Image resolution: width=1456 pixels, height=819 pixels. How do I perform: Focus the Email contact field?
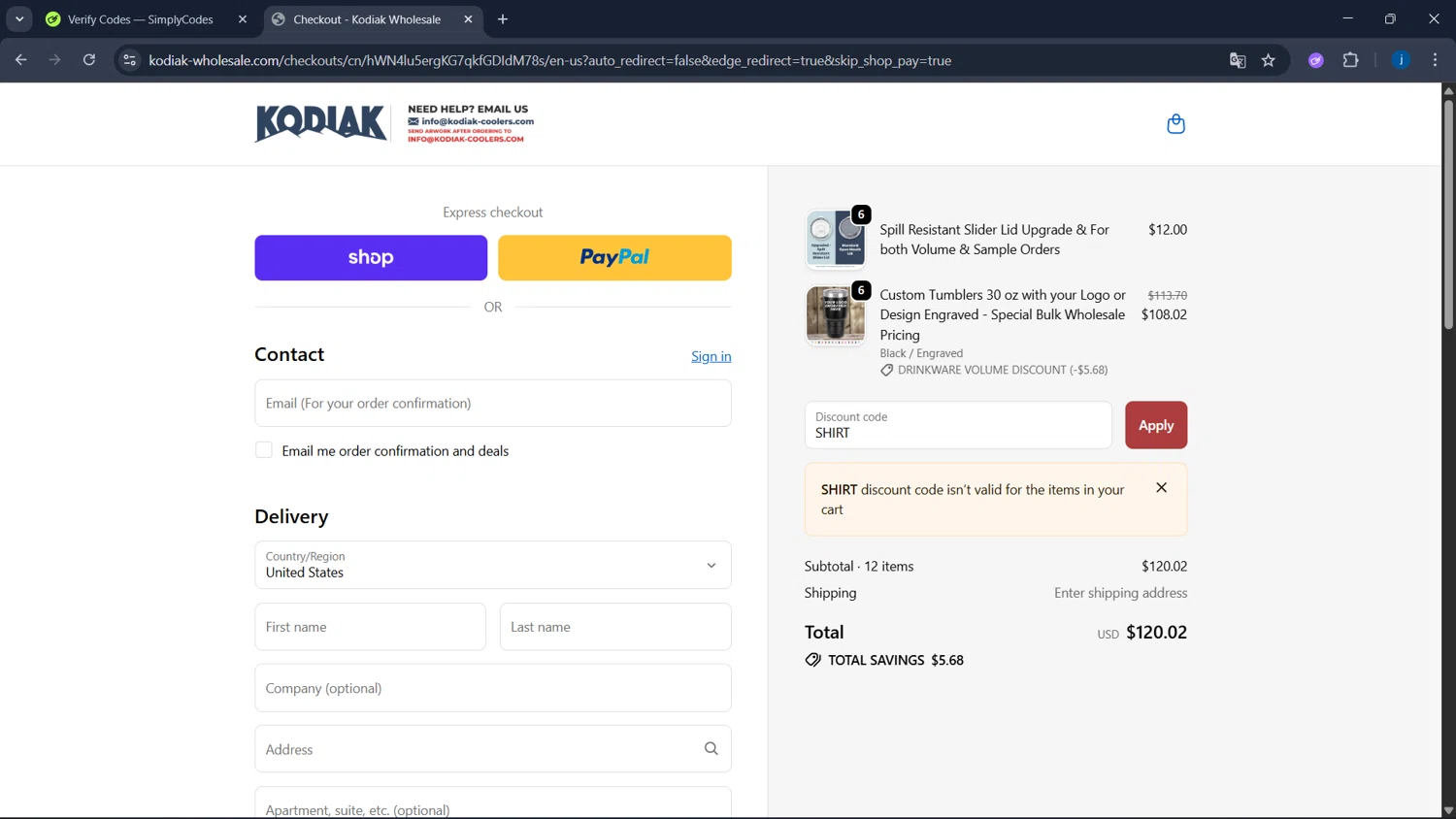[493, 403]
